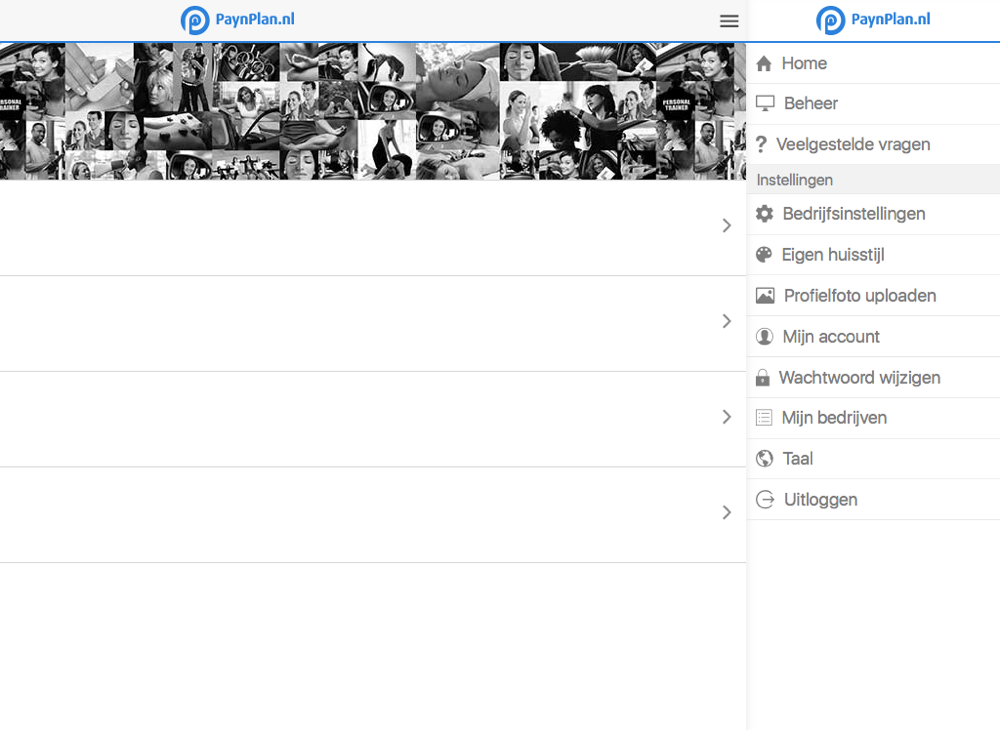The height and width of the screenshot is (730, 1000).
Task: Open the fourth list row chevron
Action: (x=726, y=513)
